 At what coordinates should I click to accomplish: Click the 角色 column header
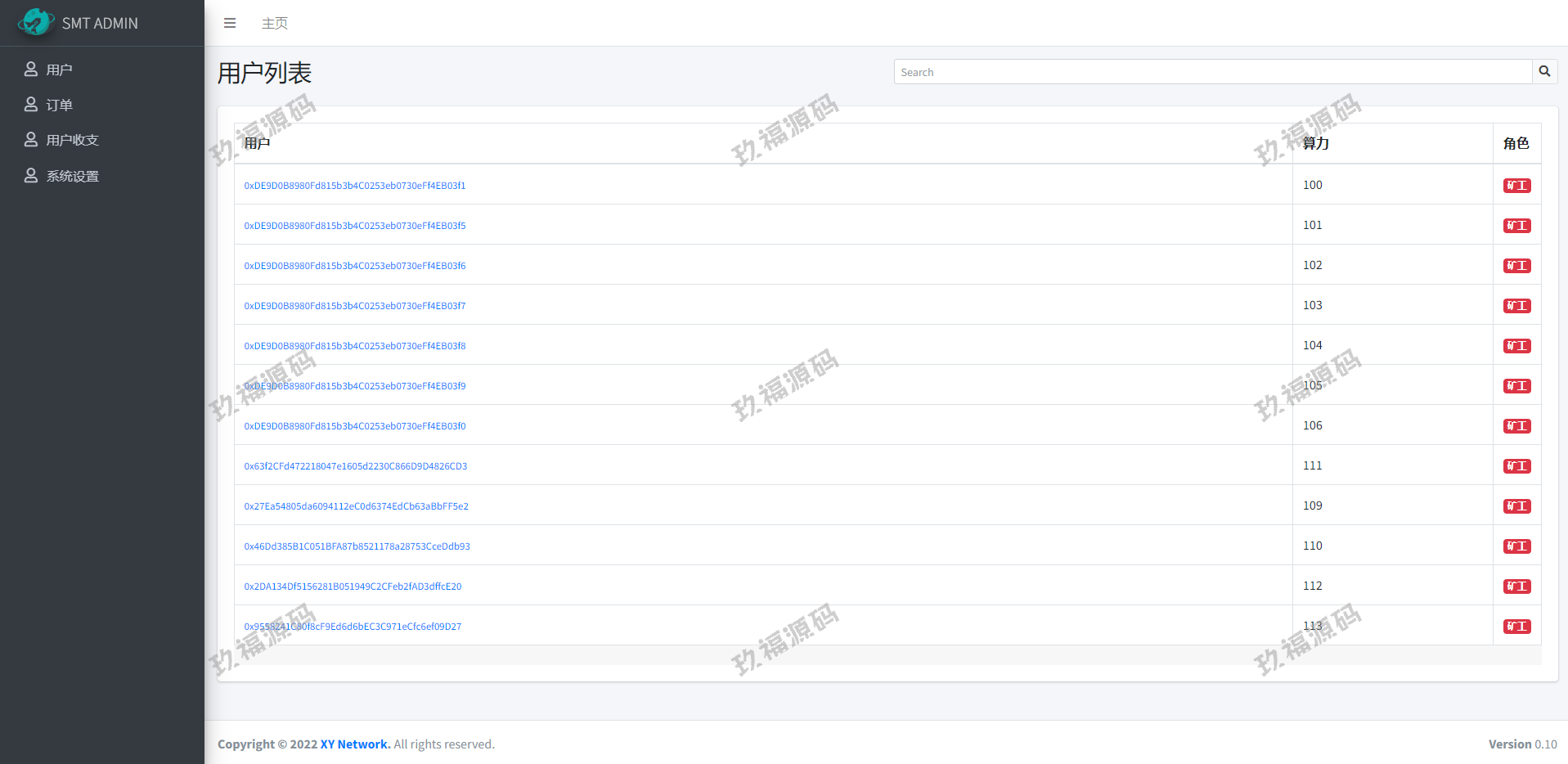(x=1516, y=143)
